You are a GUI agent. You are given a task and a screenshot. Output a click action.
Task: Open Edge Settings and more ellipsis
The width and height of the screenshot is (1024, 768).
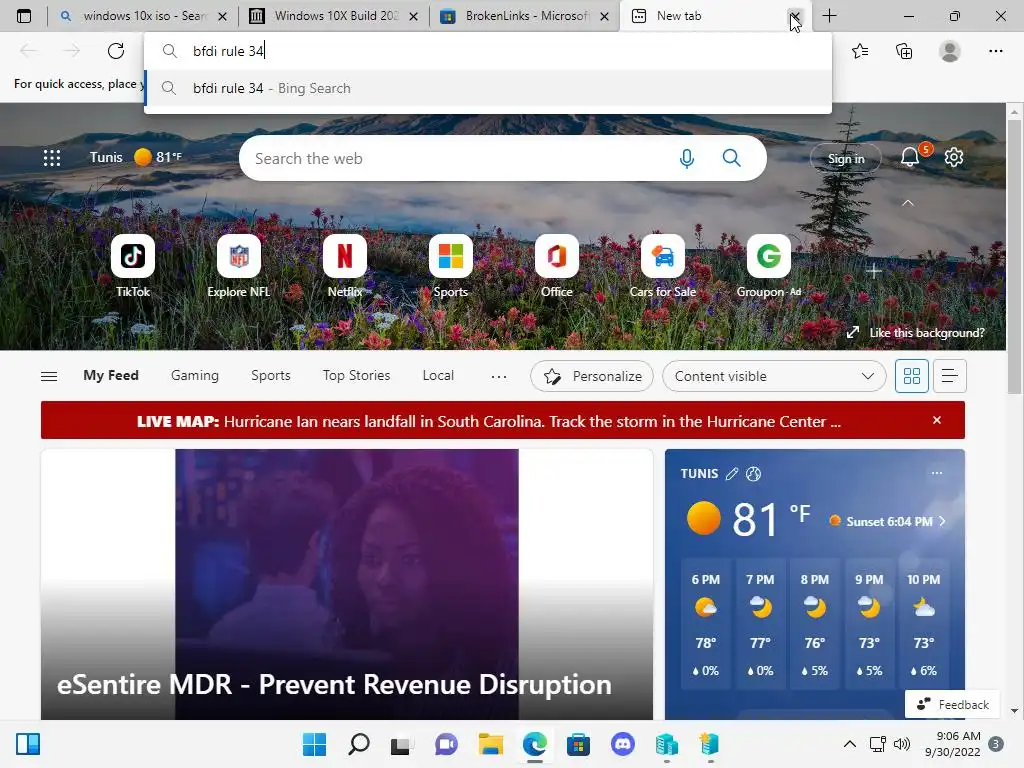pos(995,51)
